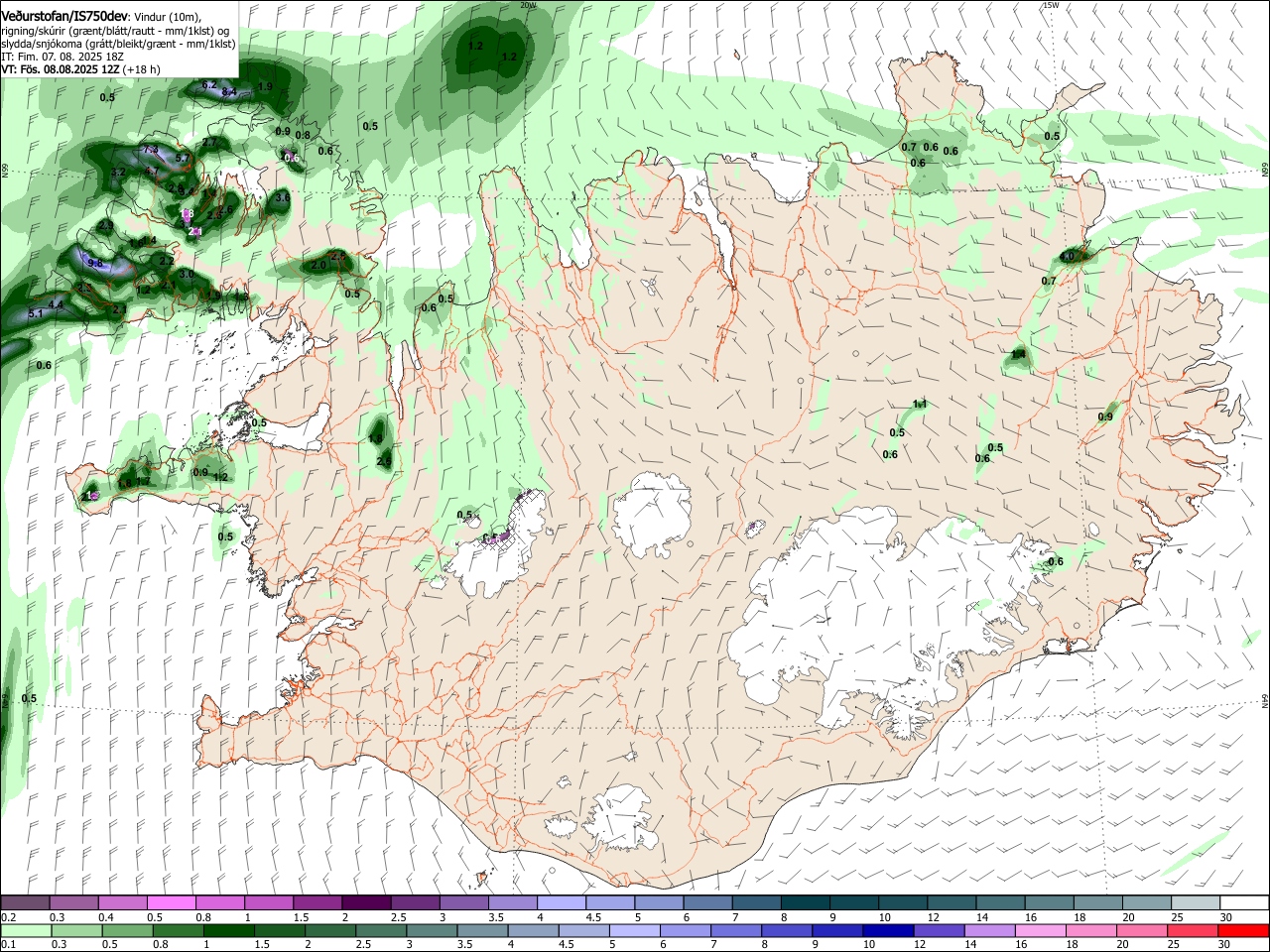Click the dark teal swatch after 8 in snow legend
The width and height of the screenshot is (1270, 952).
(804, 903)
